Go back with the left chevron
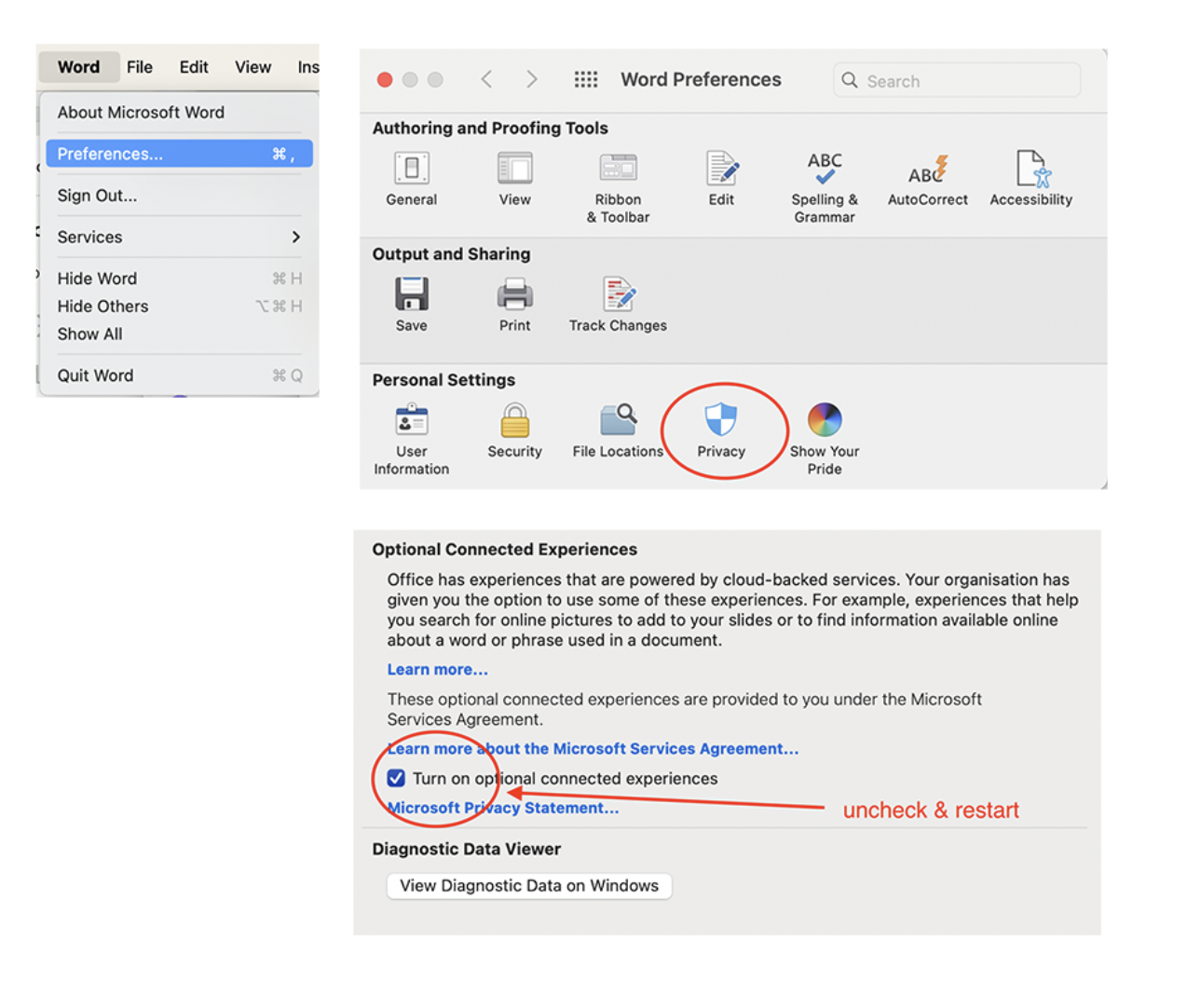 click(486, 80)
